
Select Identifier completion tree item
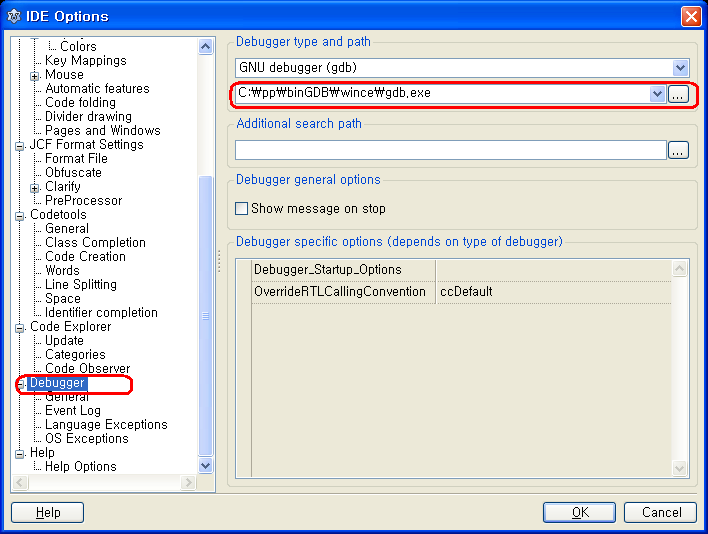[x=101, y=312]
